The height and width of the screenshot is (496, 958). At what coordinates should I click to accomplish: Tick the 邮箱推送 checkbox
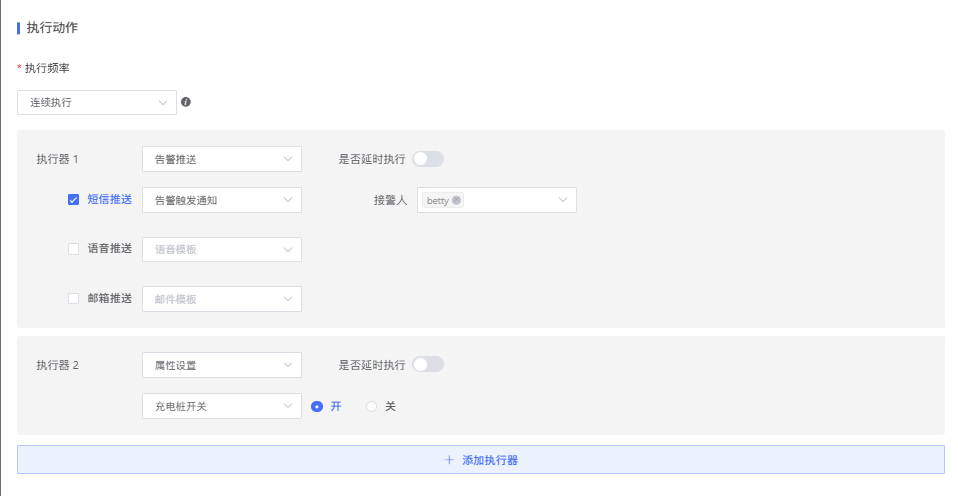coord(73,298)
